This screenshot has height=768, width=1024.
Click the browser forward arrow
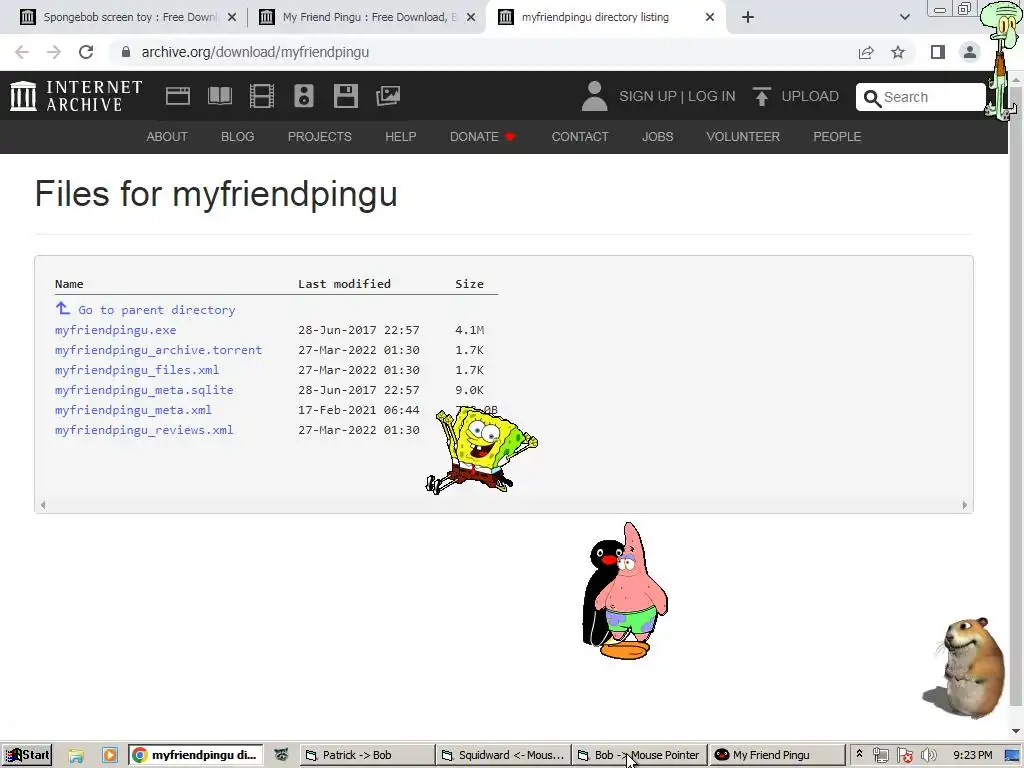click(x=54, y=52)
